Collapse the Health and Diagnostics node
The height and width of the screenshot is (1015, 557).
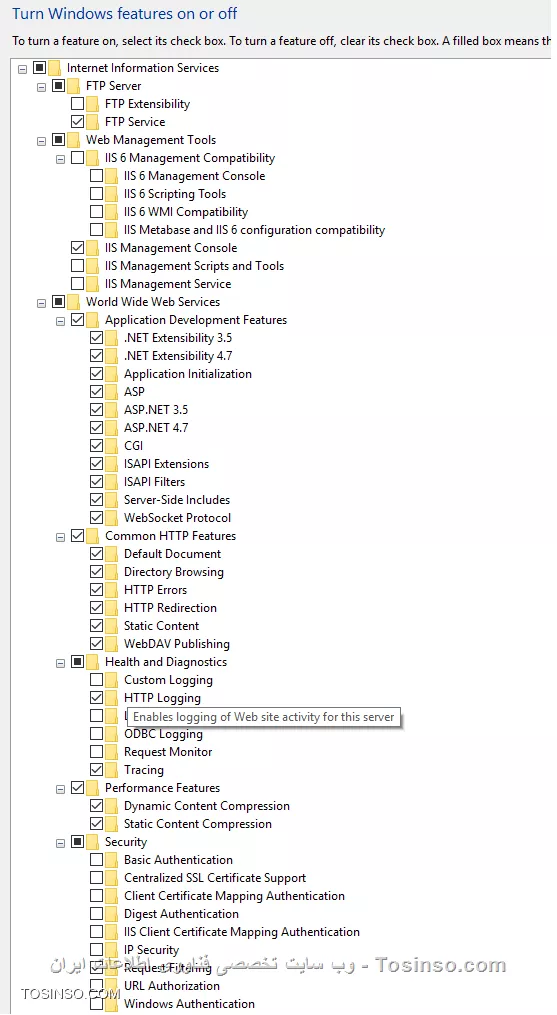[x=60, y=663]
